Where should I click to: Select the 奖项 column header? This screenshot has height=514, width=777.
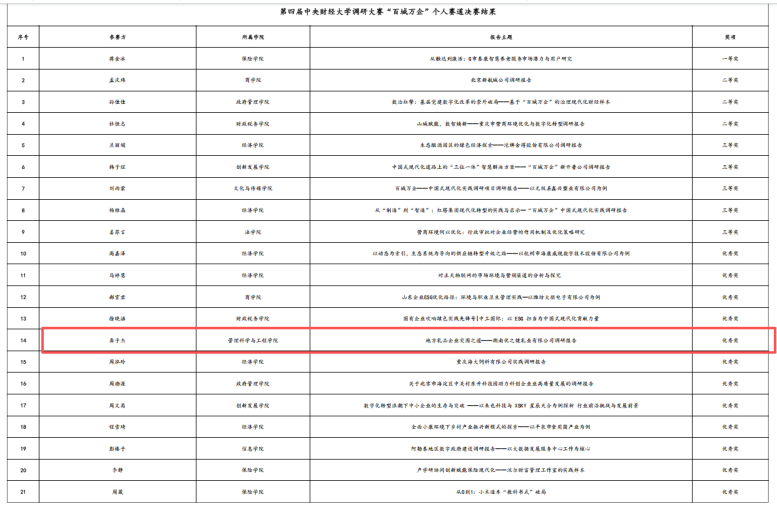(731, 34)
